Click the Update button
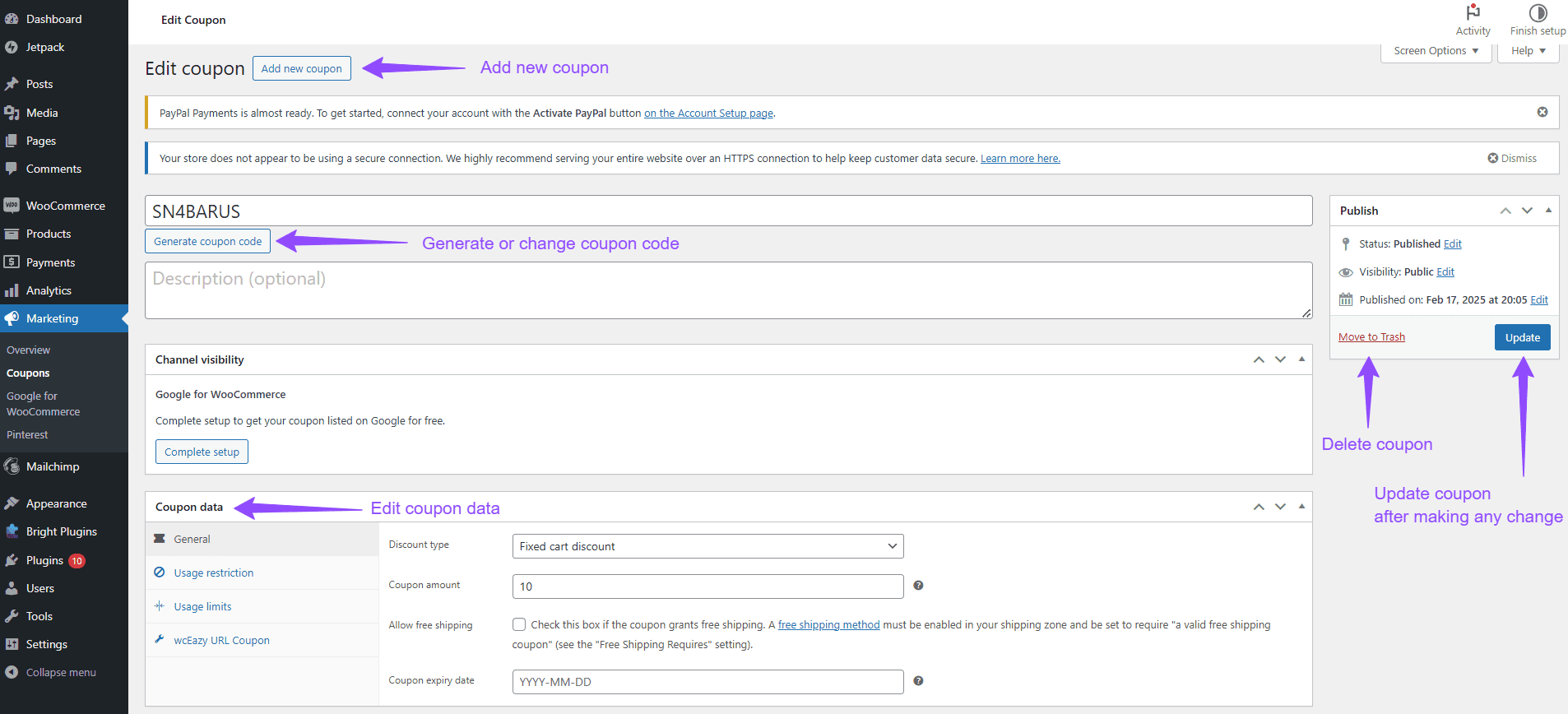 pos(1522,337)
